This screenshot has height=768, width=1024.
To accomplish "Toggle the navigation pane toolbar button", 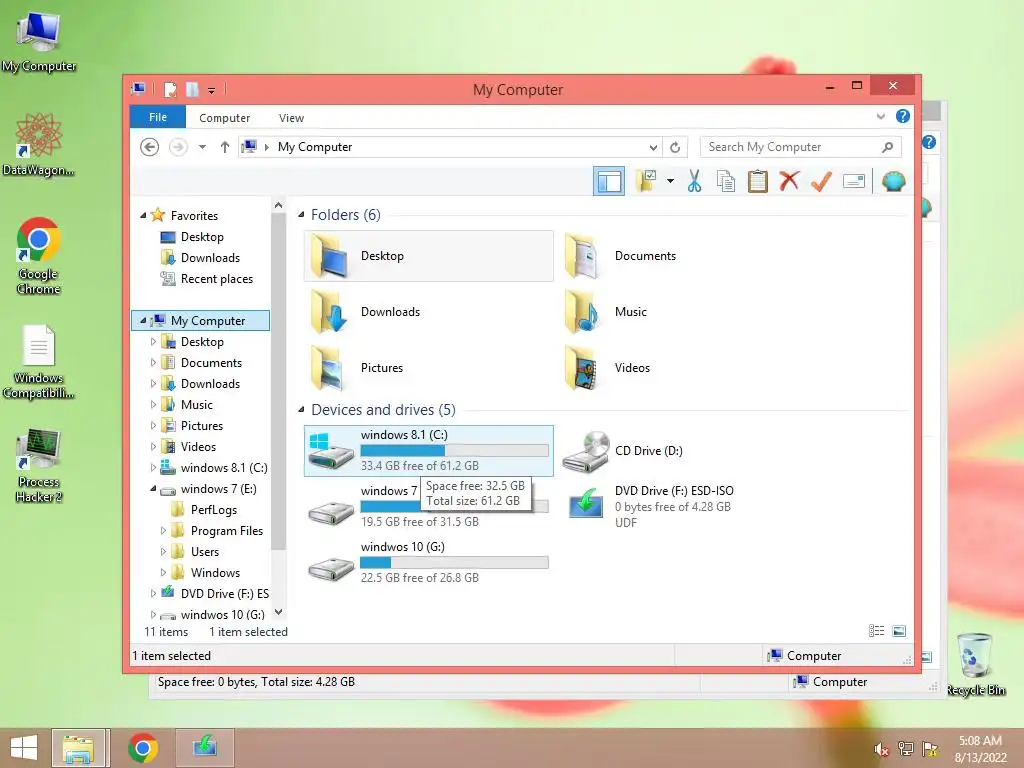I will pos(609,182).
